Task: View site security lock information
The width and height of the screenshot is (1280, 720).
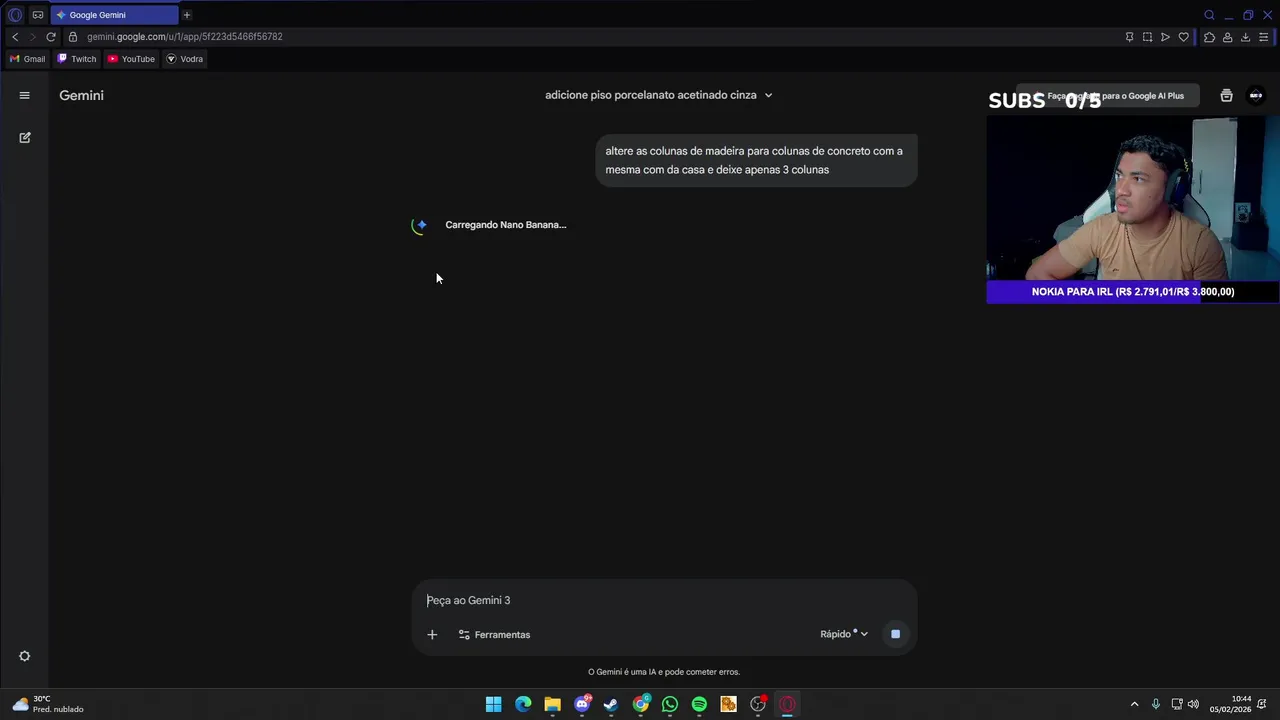Action: pos(73,37)
